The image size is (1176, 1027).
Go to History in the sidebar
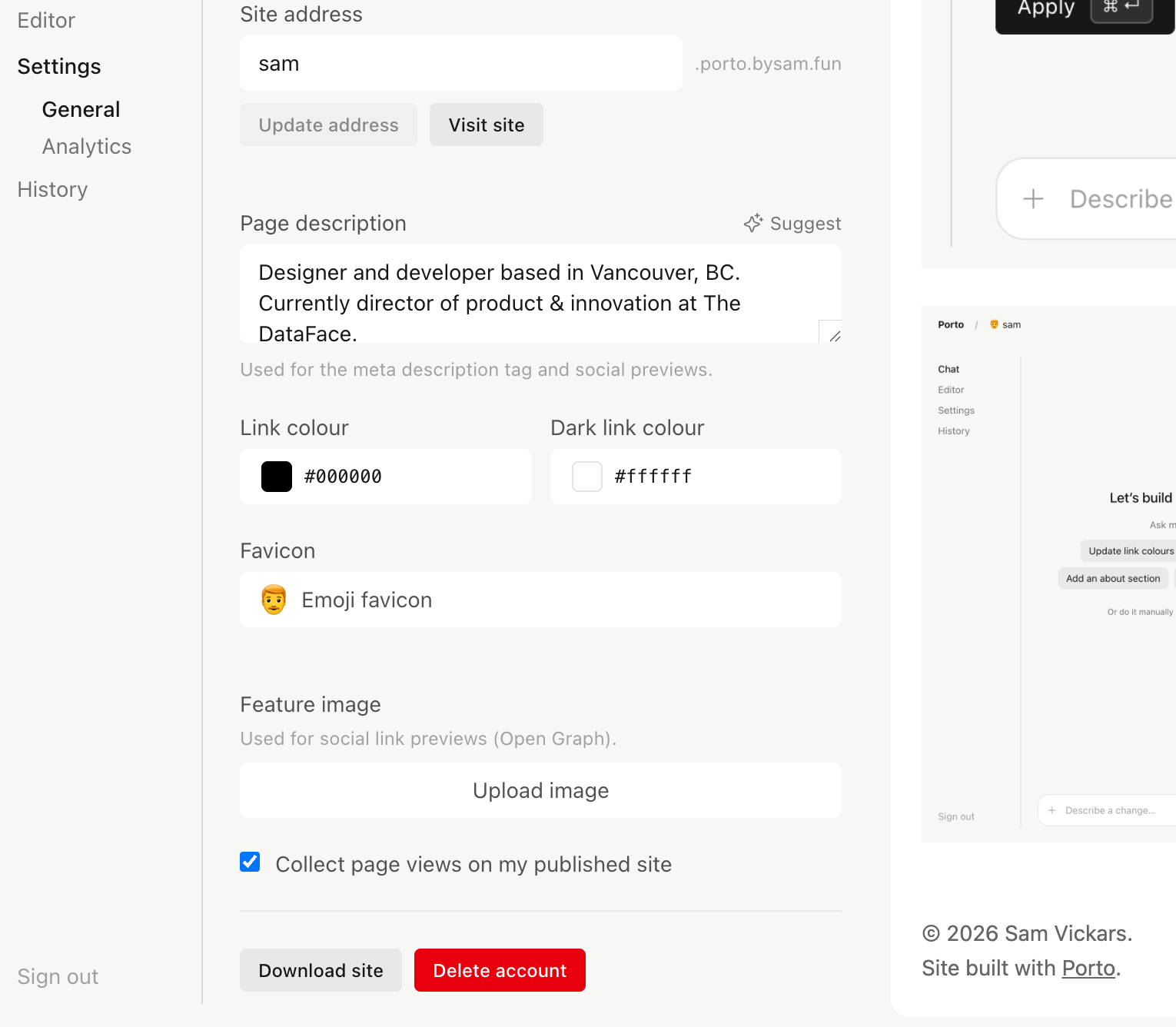pyautogui.click(x=52, y=190)
